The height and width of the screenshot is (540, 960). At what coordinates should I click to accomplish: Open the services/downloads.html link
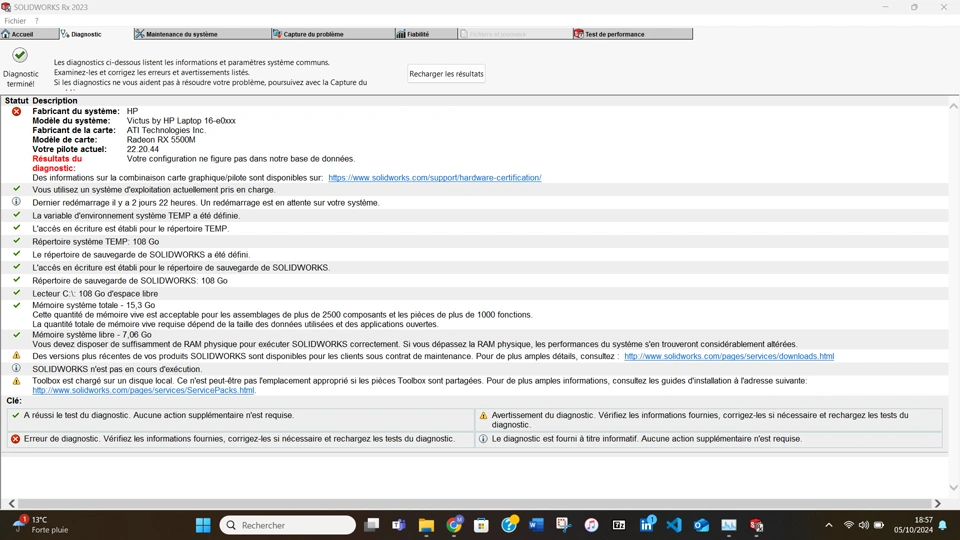729,356
